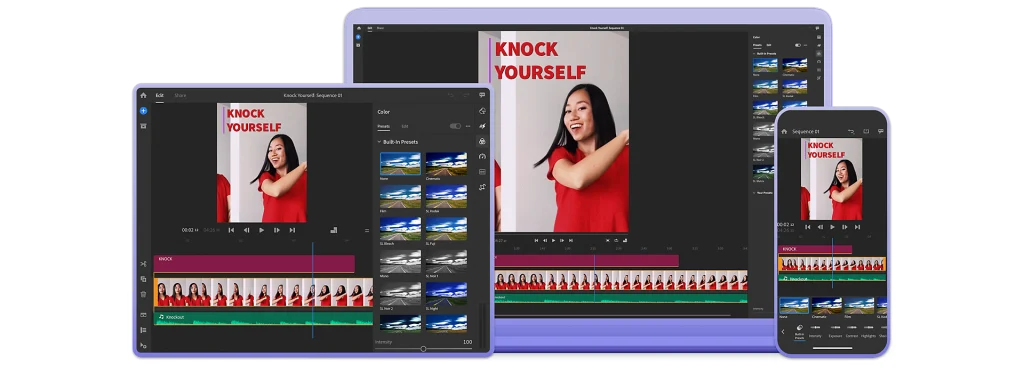This screenshot has height=381, width=1024.
Task: Open the Speed panel icon on the tablet
Action: [482, 156]
